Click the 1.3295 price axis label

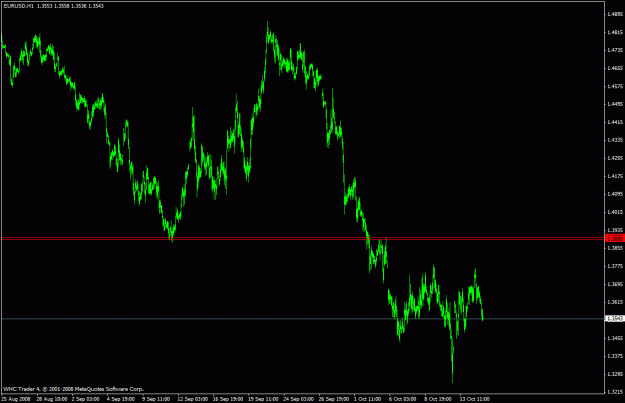click(615, 374)
